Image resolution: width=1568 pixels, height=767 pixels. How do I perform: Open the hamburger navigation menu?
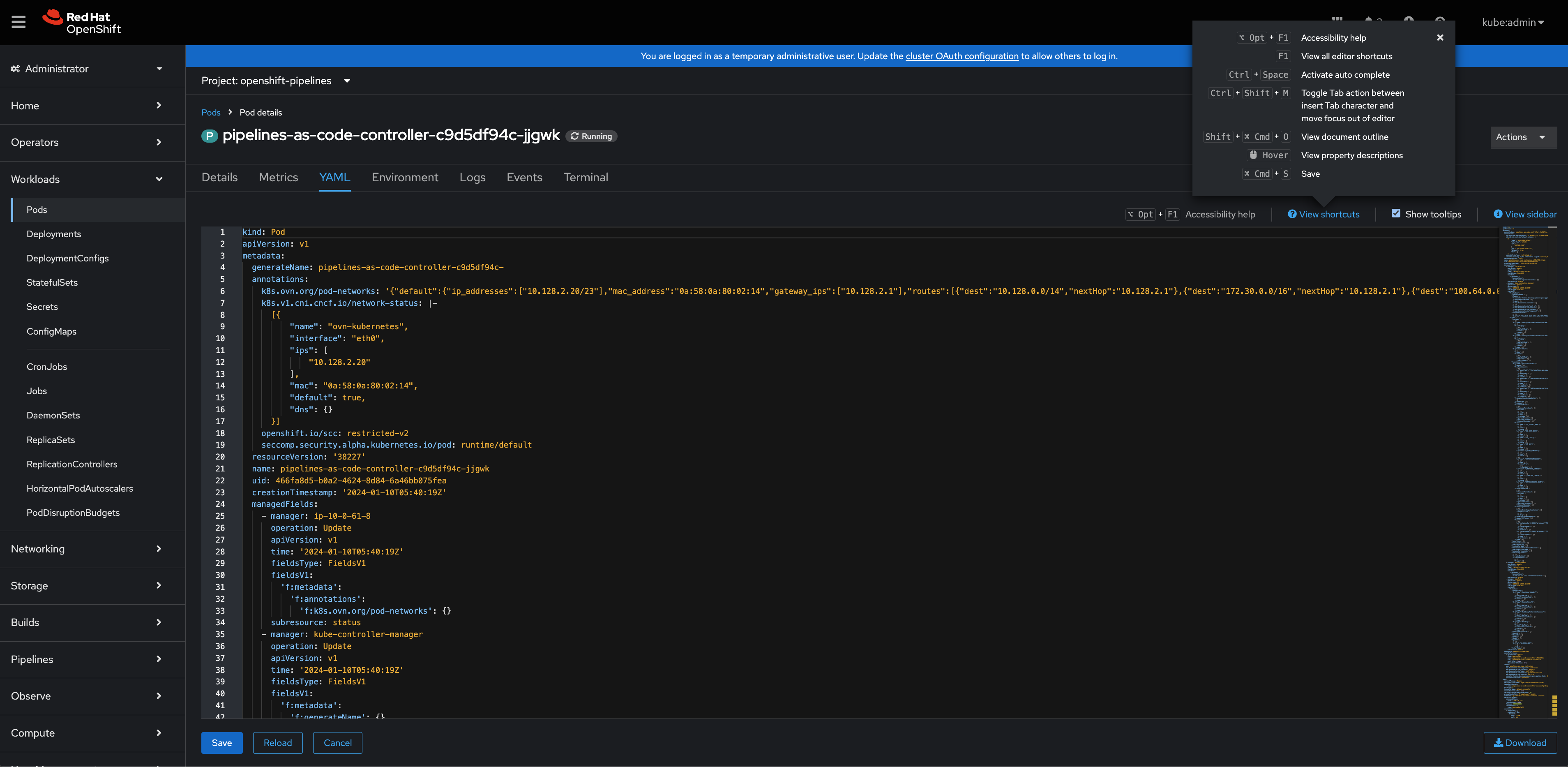point(19,23)
